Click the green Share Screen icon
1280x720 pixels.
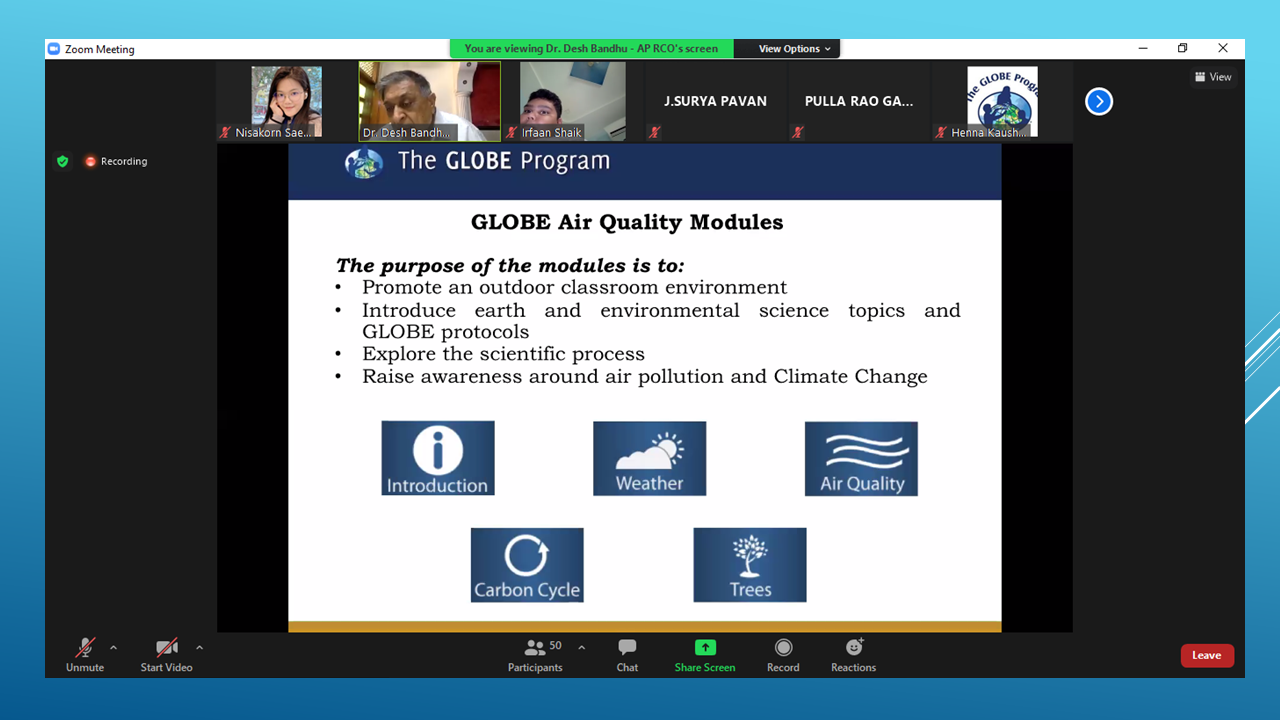point(705,648)
